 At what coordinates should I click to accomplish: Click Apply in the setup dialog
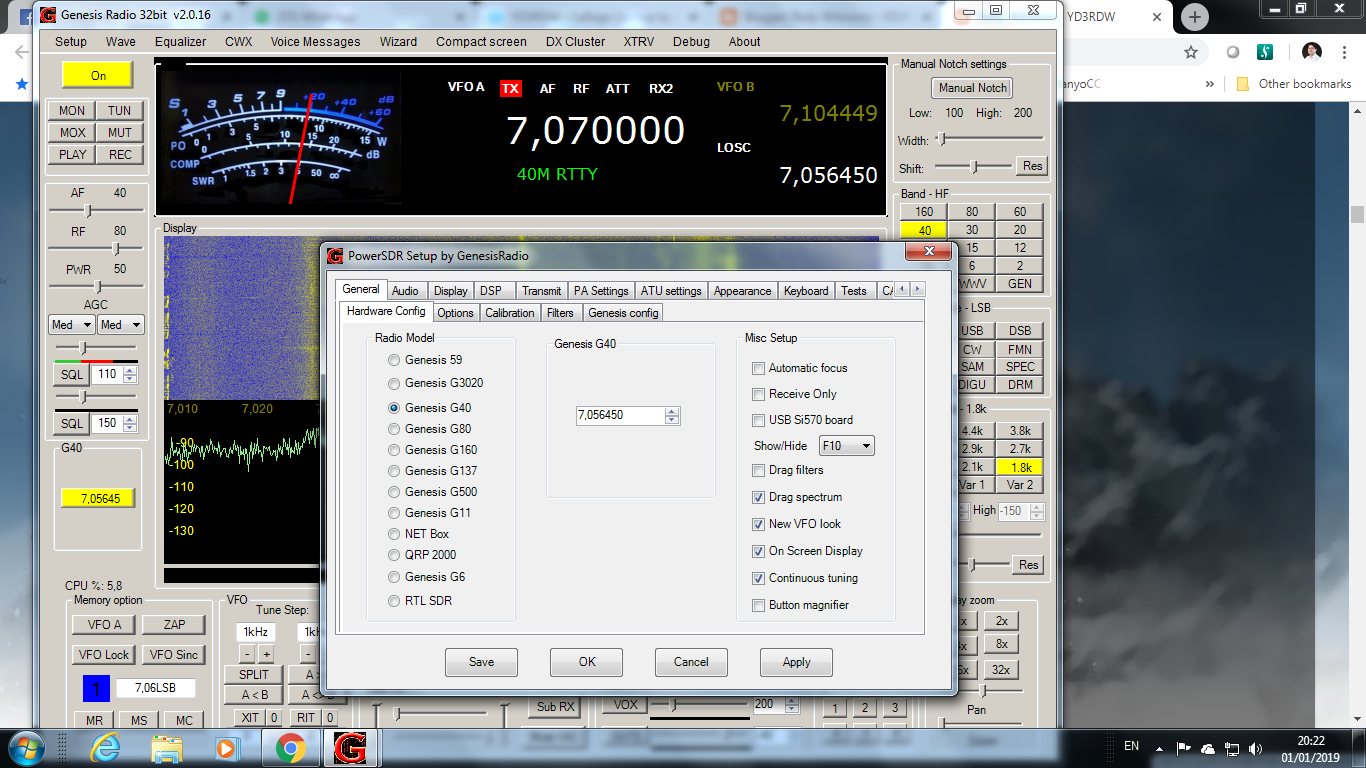pyautogui.click(x=796, y=662)
